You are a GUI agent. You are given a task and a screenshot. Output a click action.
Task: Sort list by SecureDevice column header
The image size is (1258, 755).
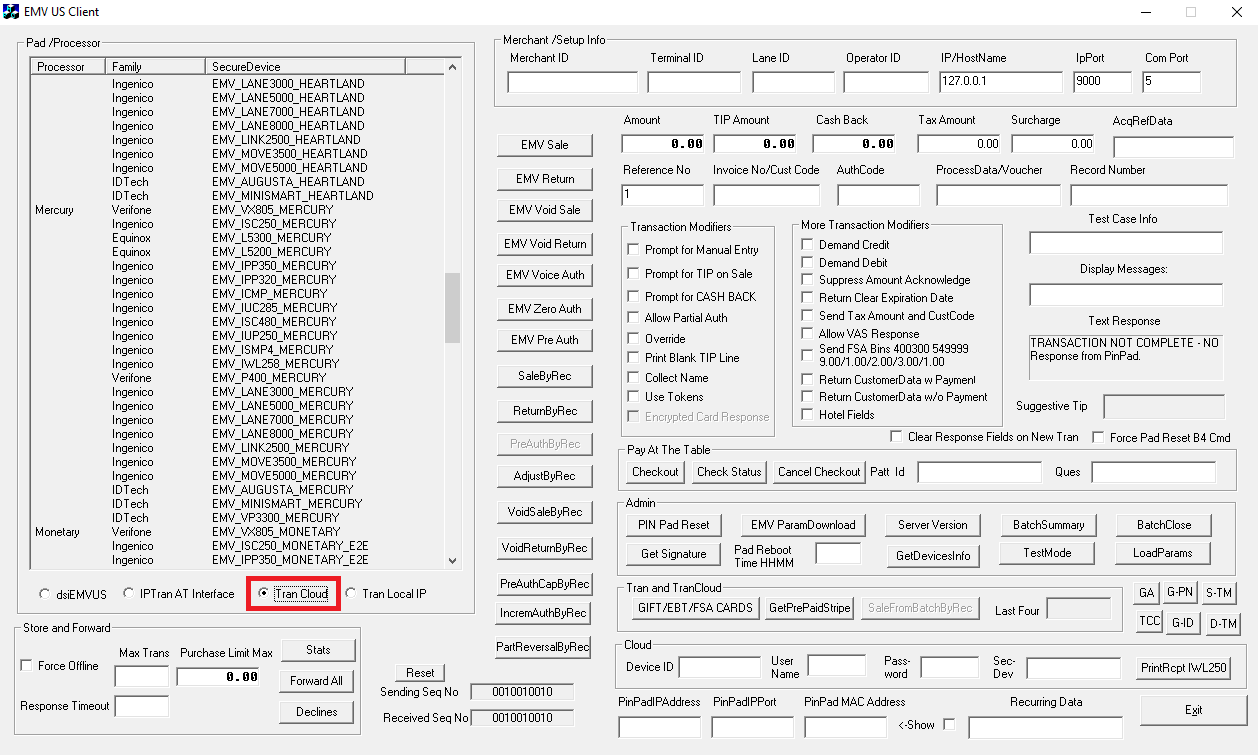[x=305, y=67]
